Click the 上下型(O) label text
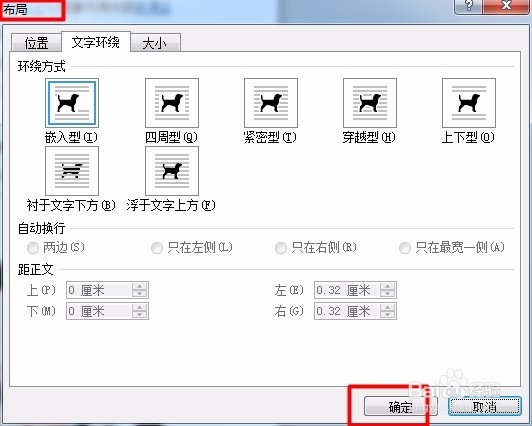This screenshot has width=532, height=426. click(x=468, y=137)
